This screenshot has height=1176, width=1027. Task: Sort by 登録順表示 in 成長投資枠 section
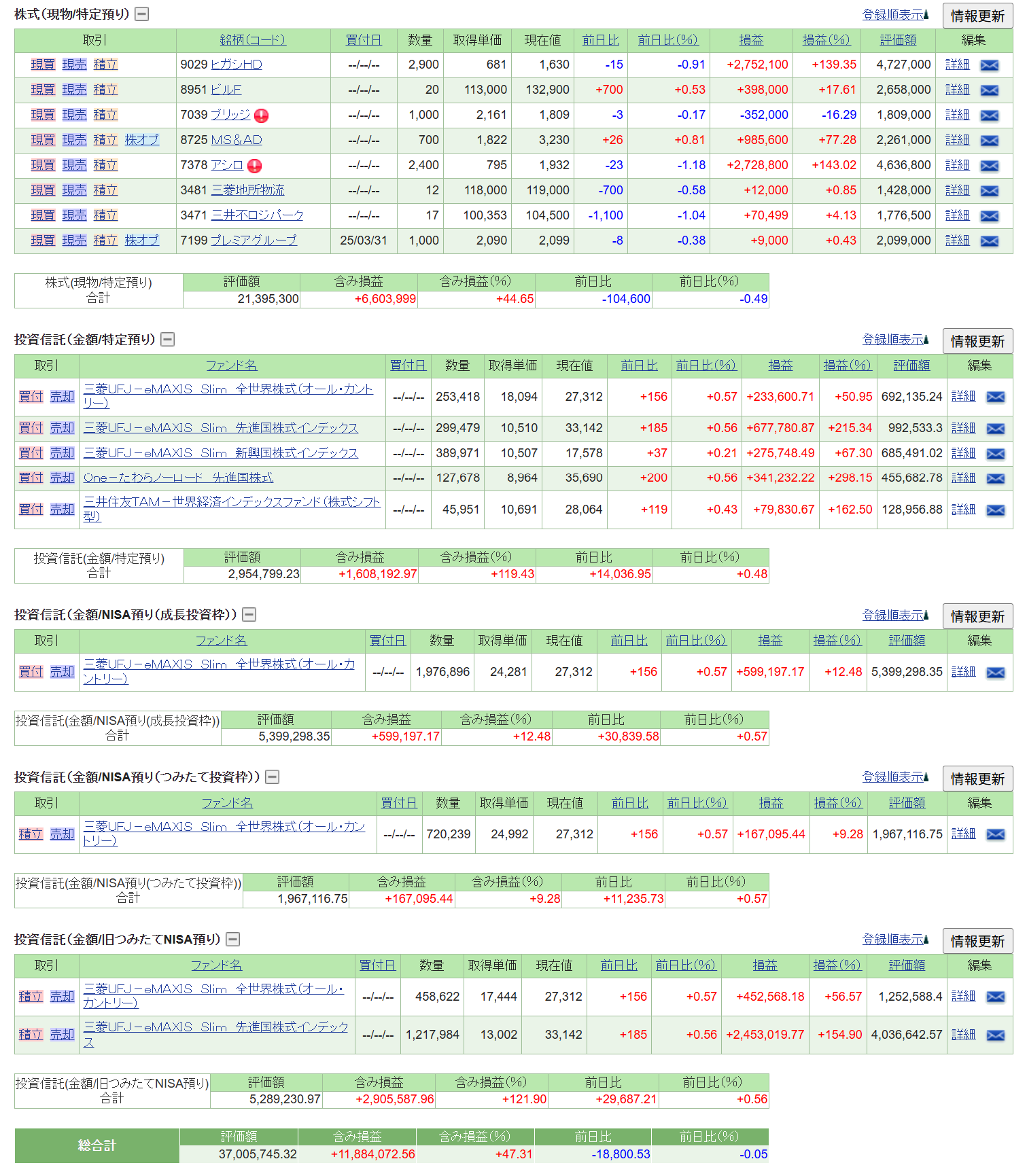895,616
